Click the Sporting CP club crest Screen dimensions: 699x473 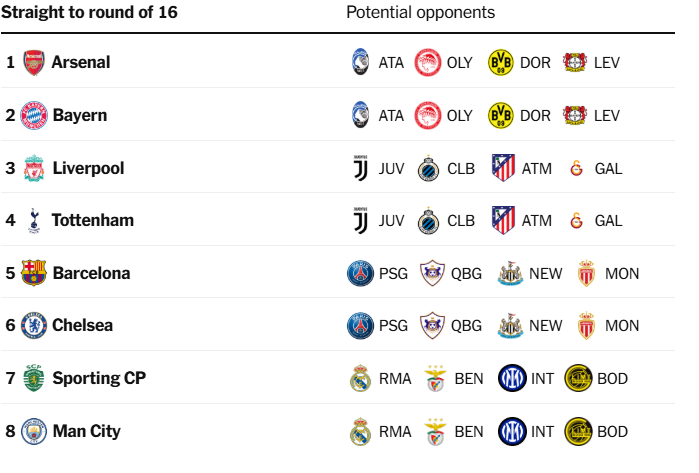click(x=34, y=378)
